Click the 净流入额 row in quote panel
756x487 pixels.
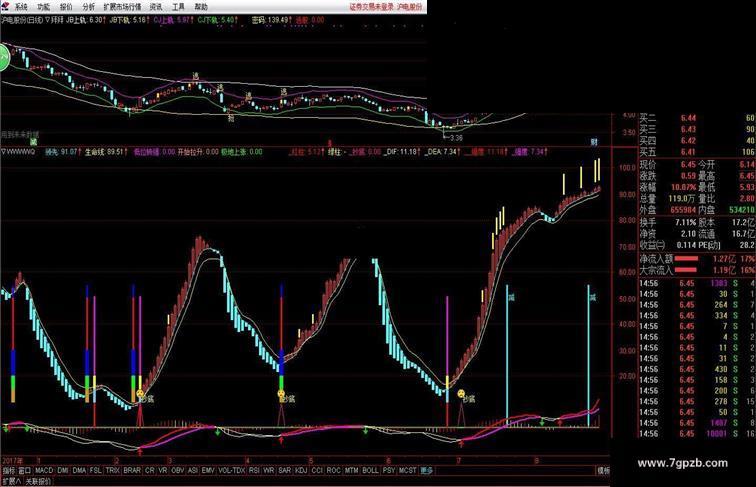point(697,259)
